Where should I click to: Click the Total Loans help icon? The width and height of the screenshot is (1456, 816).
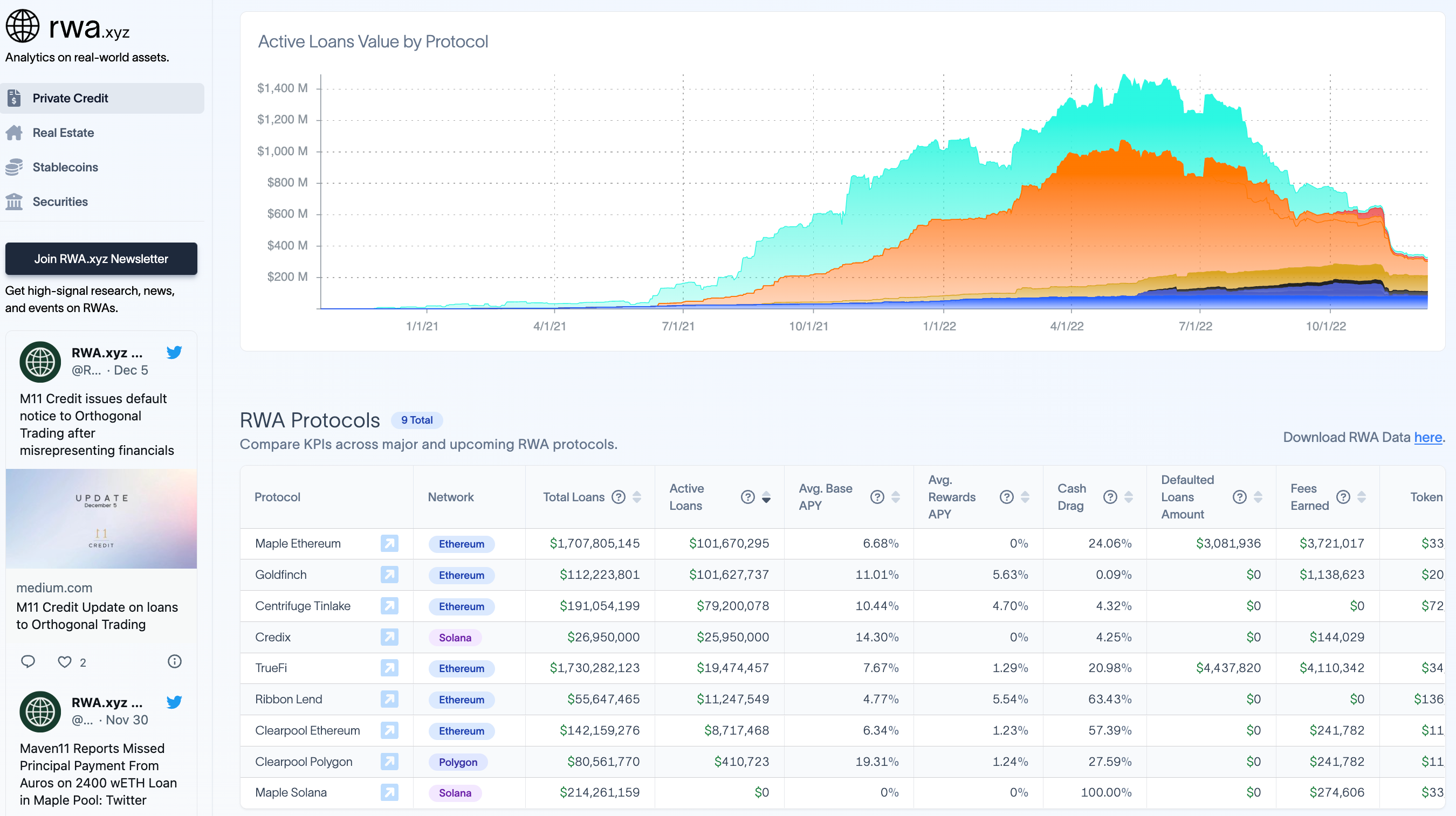point(619,497)
